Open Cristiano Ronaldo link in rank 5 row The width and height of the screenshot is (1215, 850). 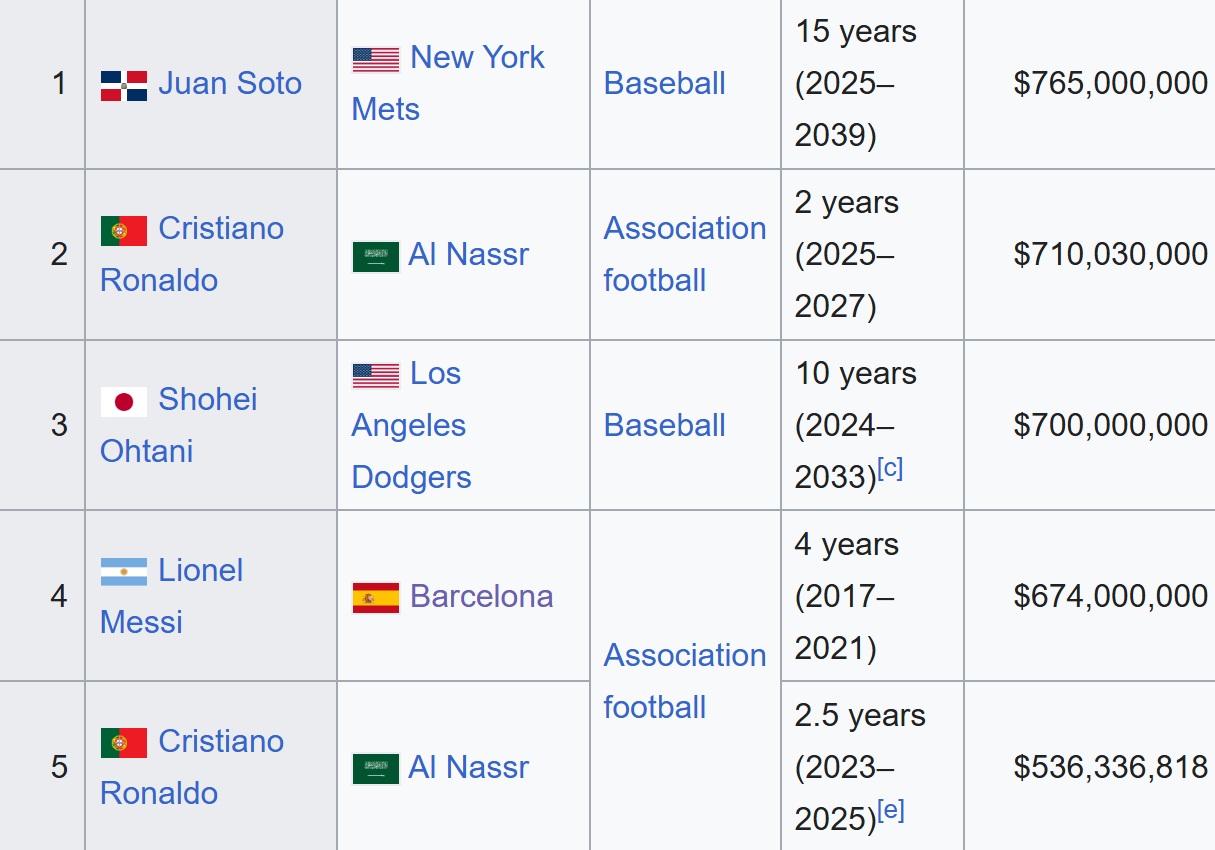192,767
